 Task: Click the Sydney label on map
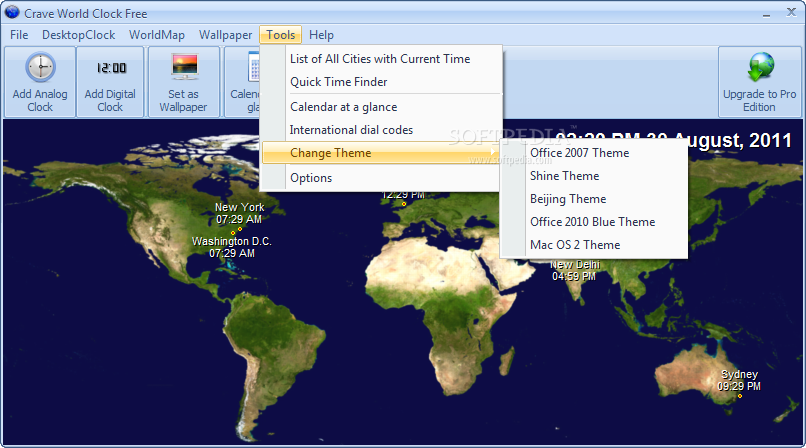(739, 375)
